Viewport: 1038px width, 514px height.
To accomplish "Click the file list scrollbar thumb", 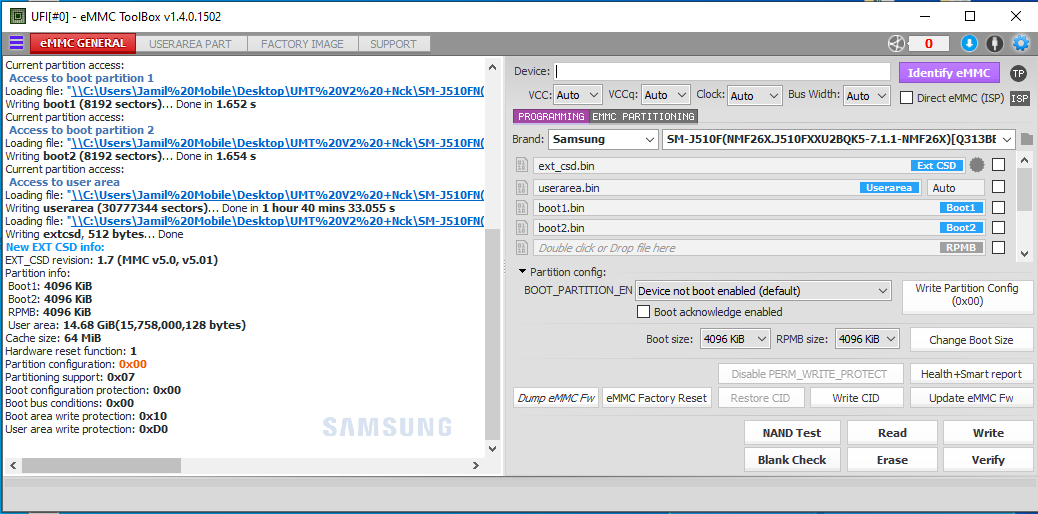I will point(1025,189).
